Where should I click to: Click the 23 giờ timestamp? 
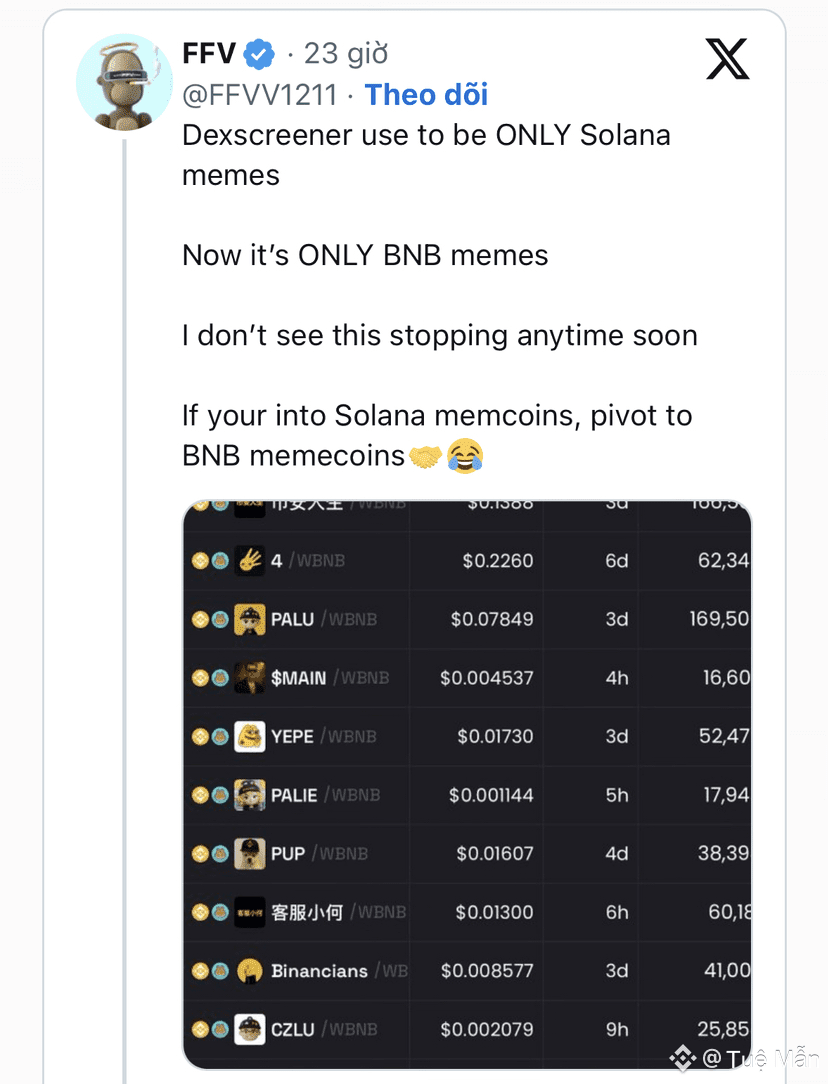tap(346, 53)
